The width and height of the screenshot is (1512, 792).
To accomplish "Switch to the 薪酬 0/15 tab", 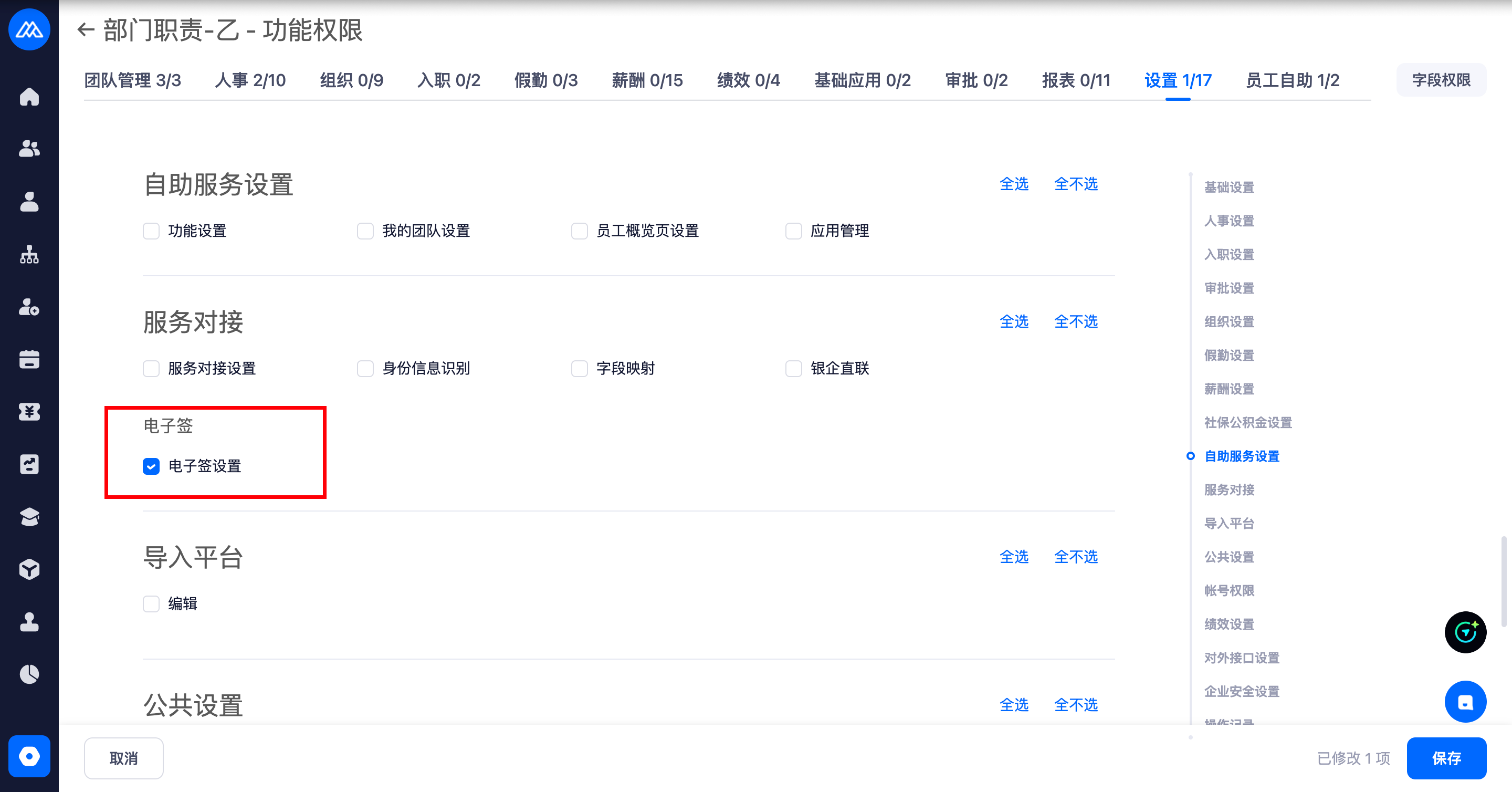I will (x=647, y=80).
